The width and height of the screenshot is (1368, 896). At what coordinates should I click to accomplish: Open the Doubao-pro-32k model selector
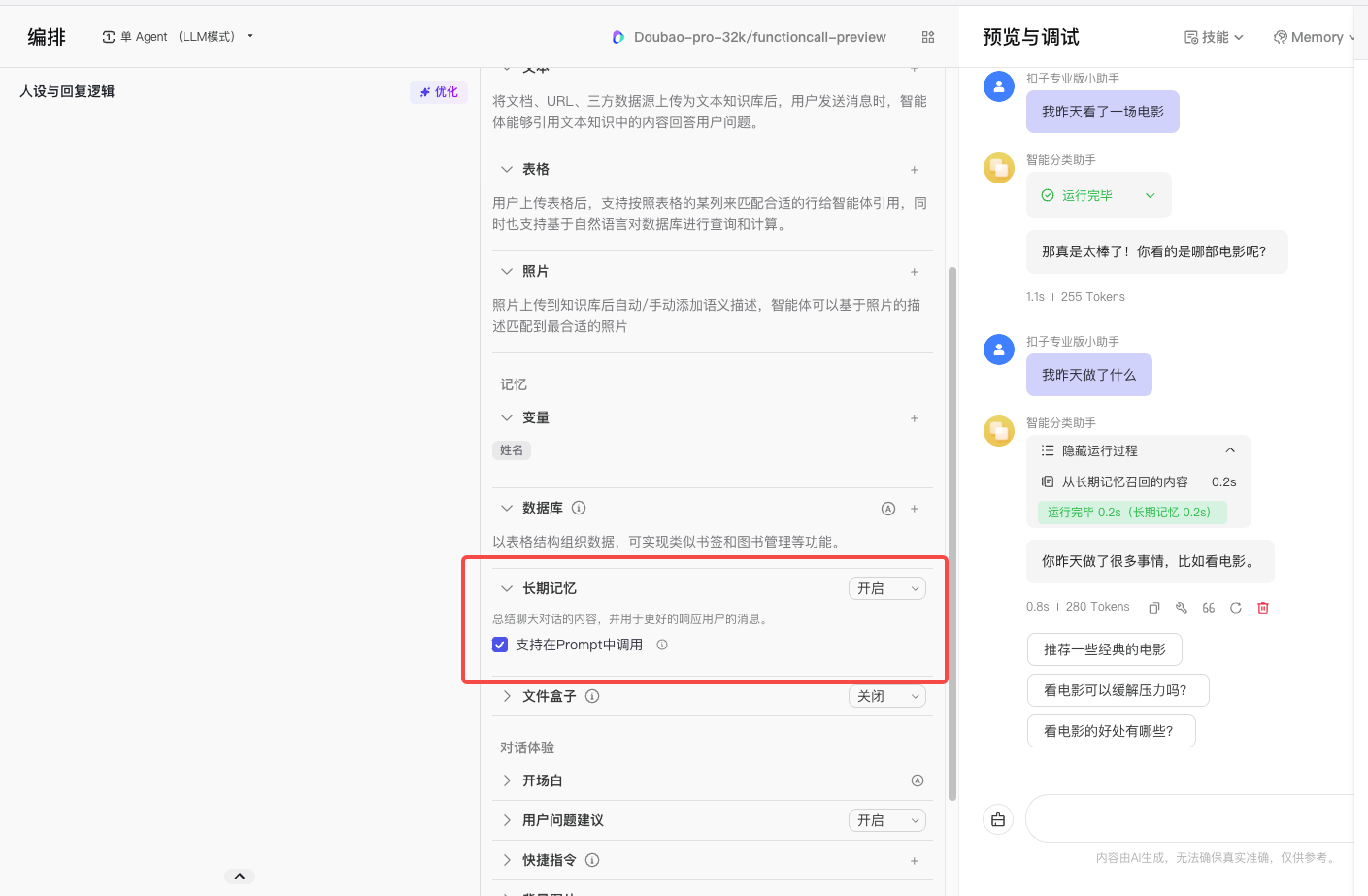point(749,37)
